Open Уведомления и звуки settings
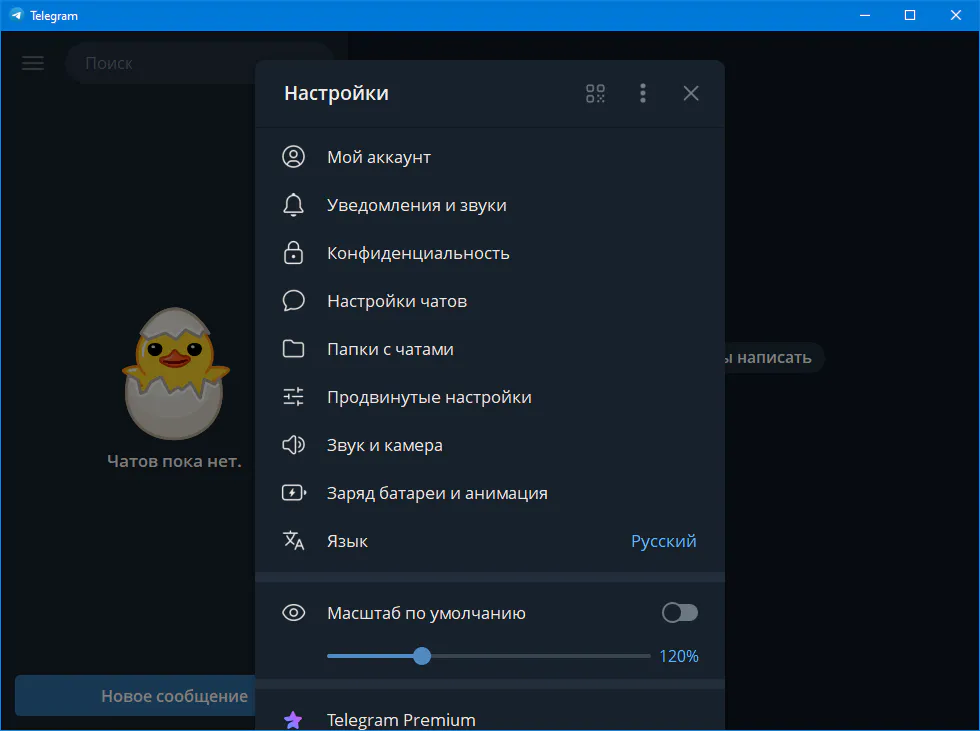The width and height of the screenshot is (980, 731). coord(490,205)
